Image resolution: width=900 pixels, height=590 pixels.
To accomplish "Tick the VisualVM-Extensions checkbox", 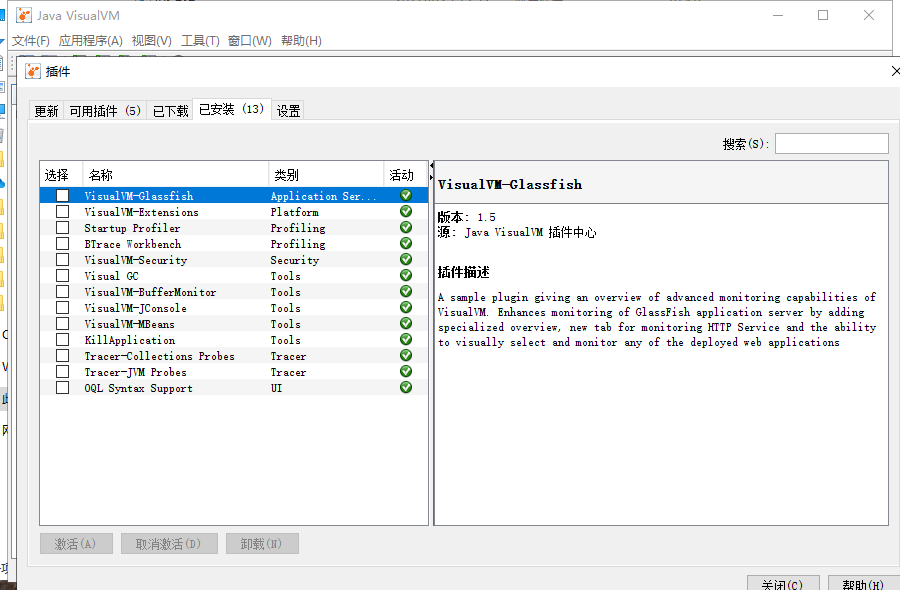I will pos(63,212).
